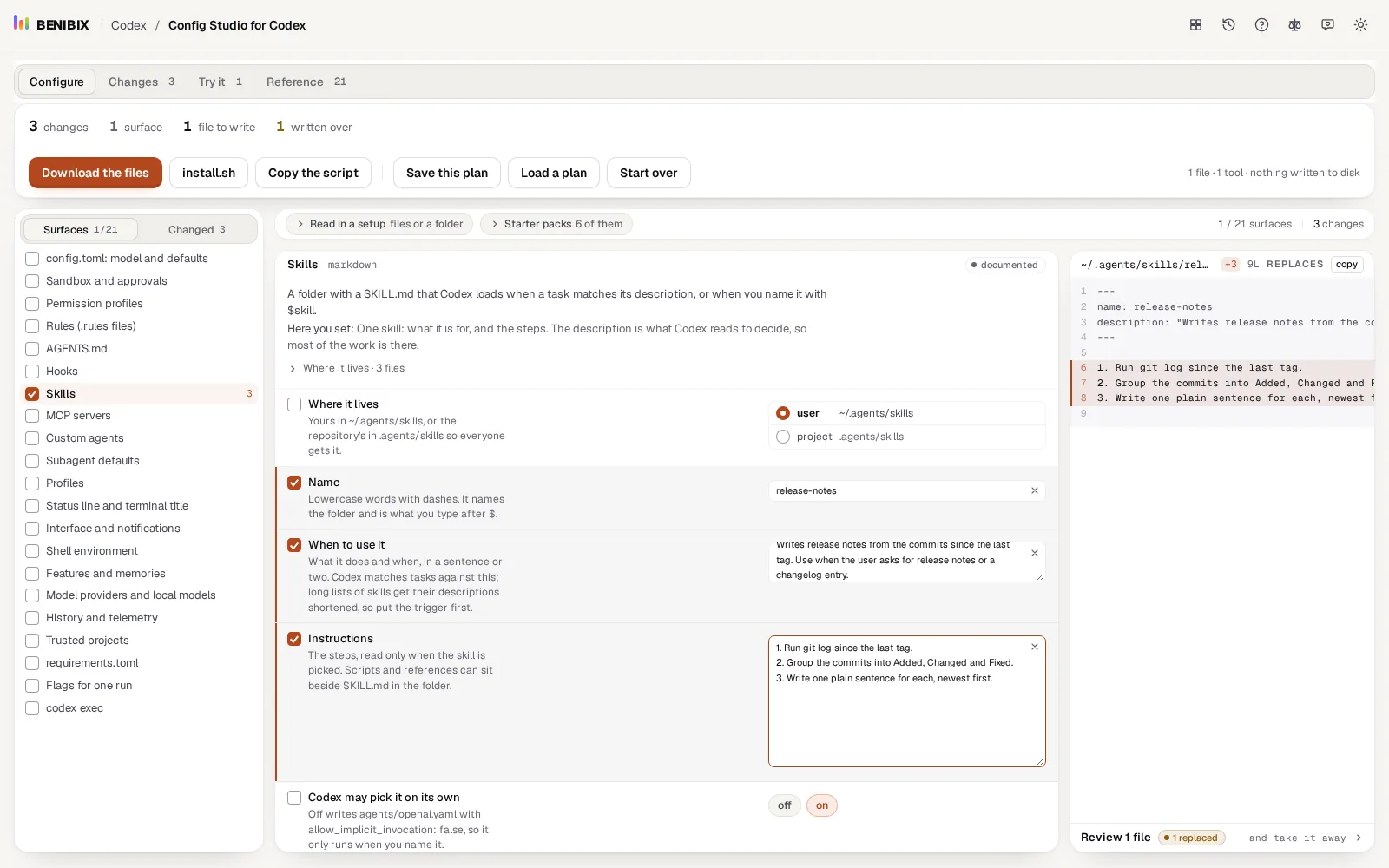Viewport: 1389px width, 868px height.
Task: Expand 'Read in a setup' section
Action: tap(379, 224)
